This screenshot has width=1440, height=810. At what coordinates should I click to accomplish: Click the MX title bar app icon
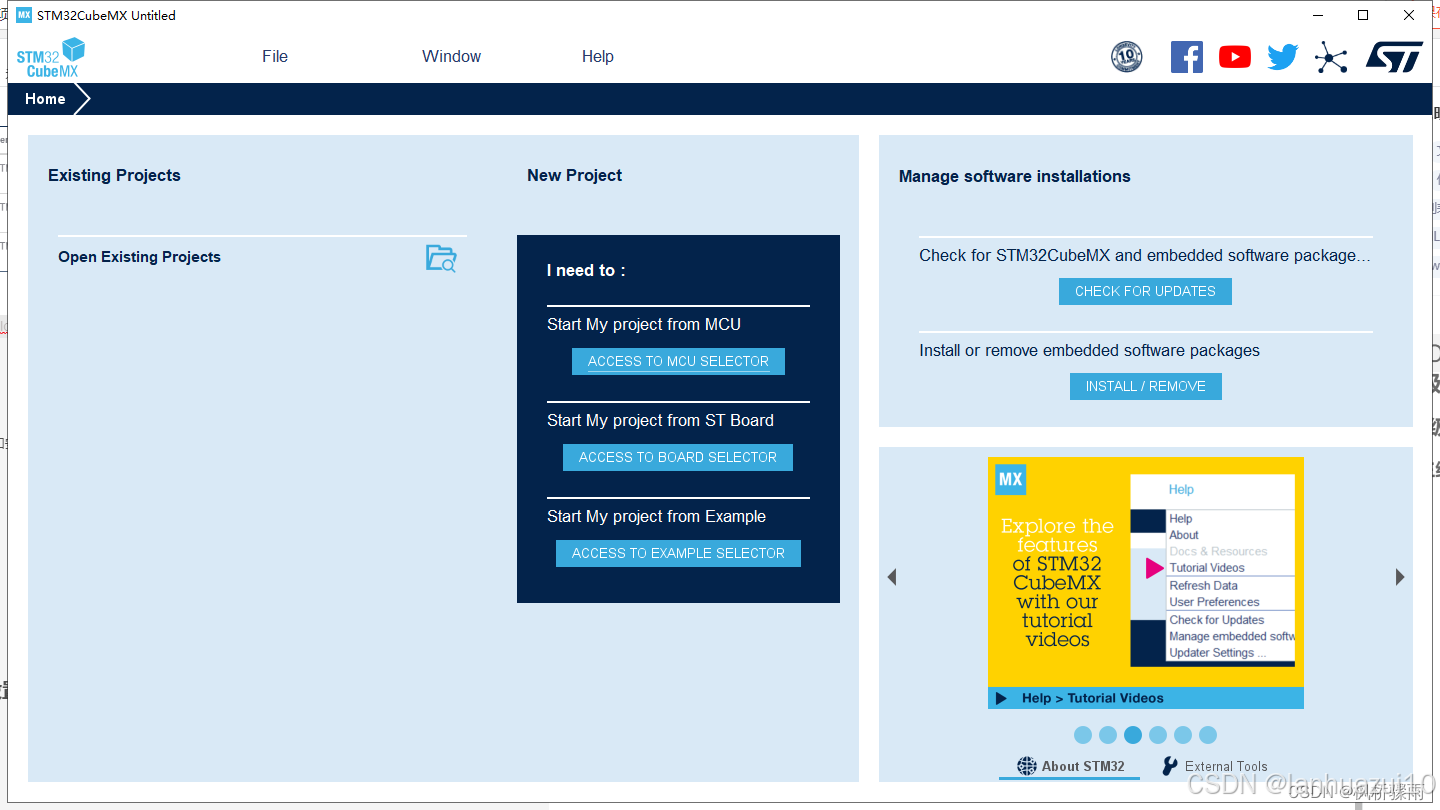coord(24,15)
